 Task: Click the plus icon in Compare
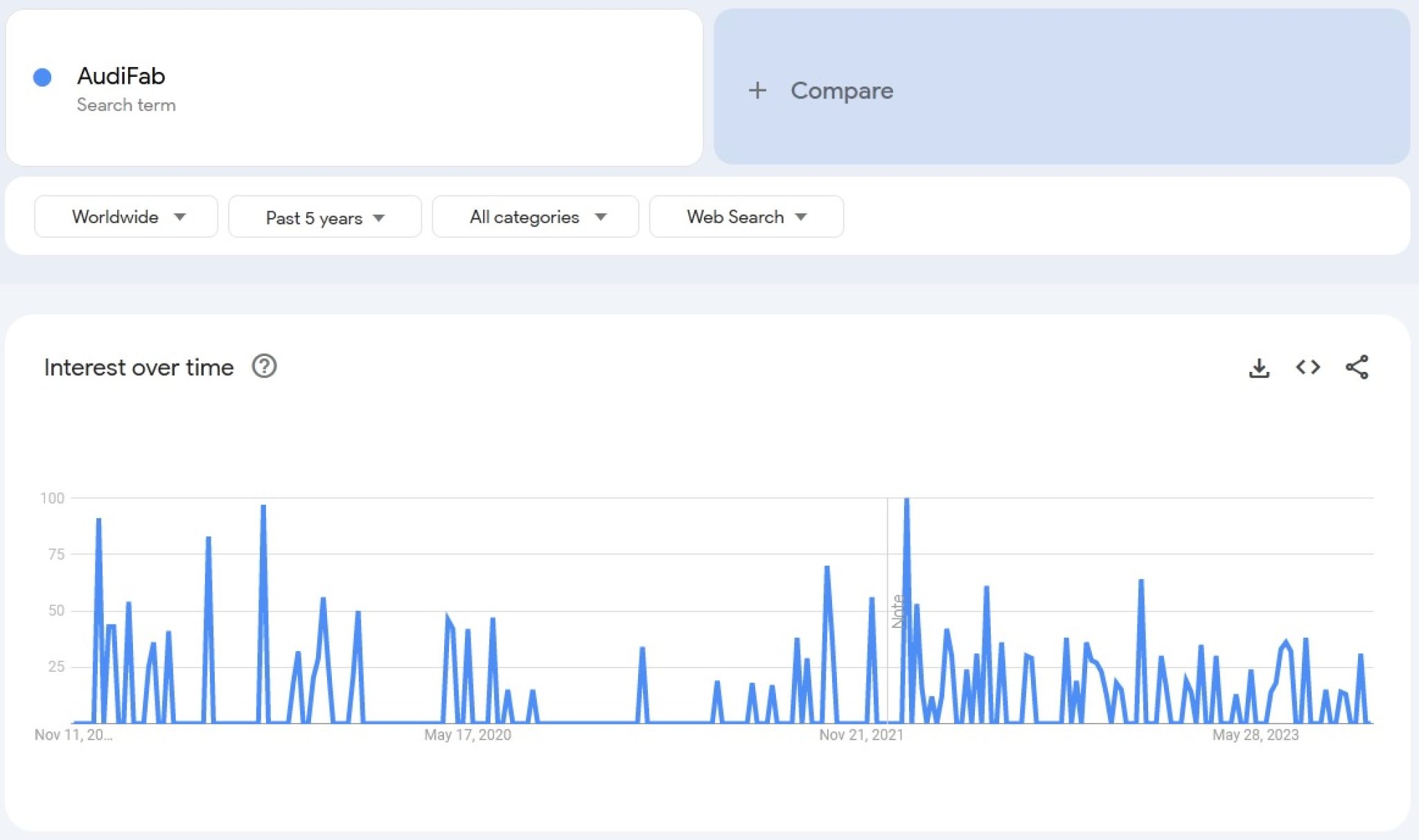point(757,90)
